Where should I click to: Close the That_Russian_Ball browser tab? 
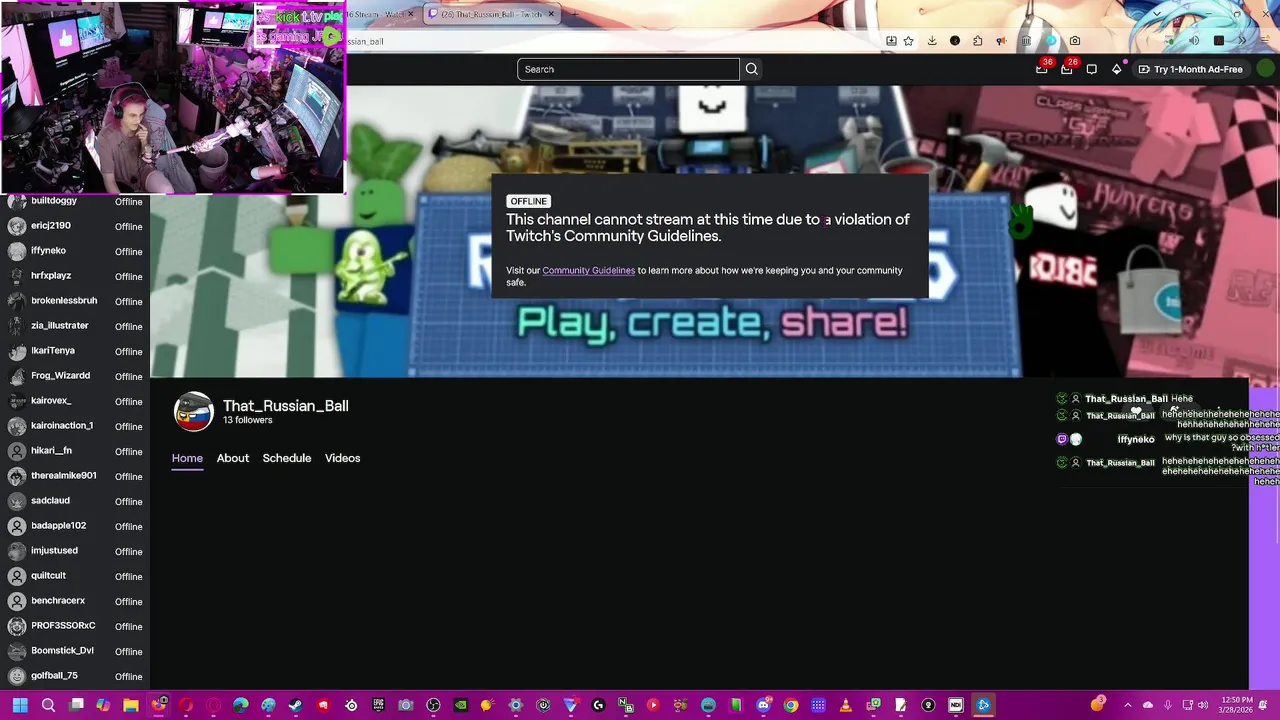551,14
